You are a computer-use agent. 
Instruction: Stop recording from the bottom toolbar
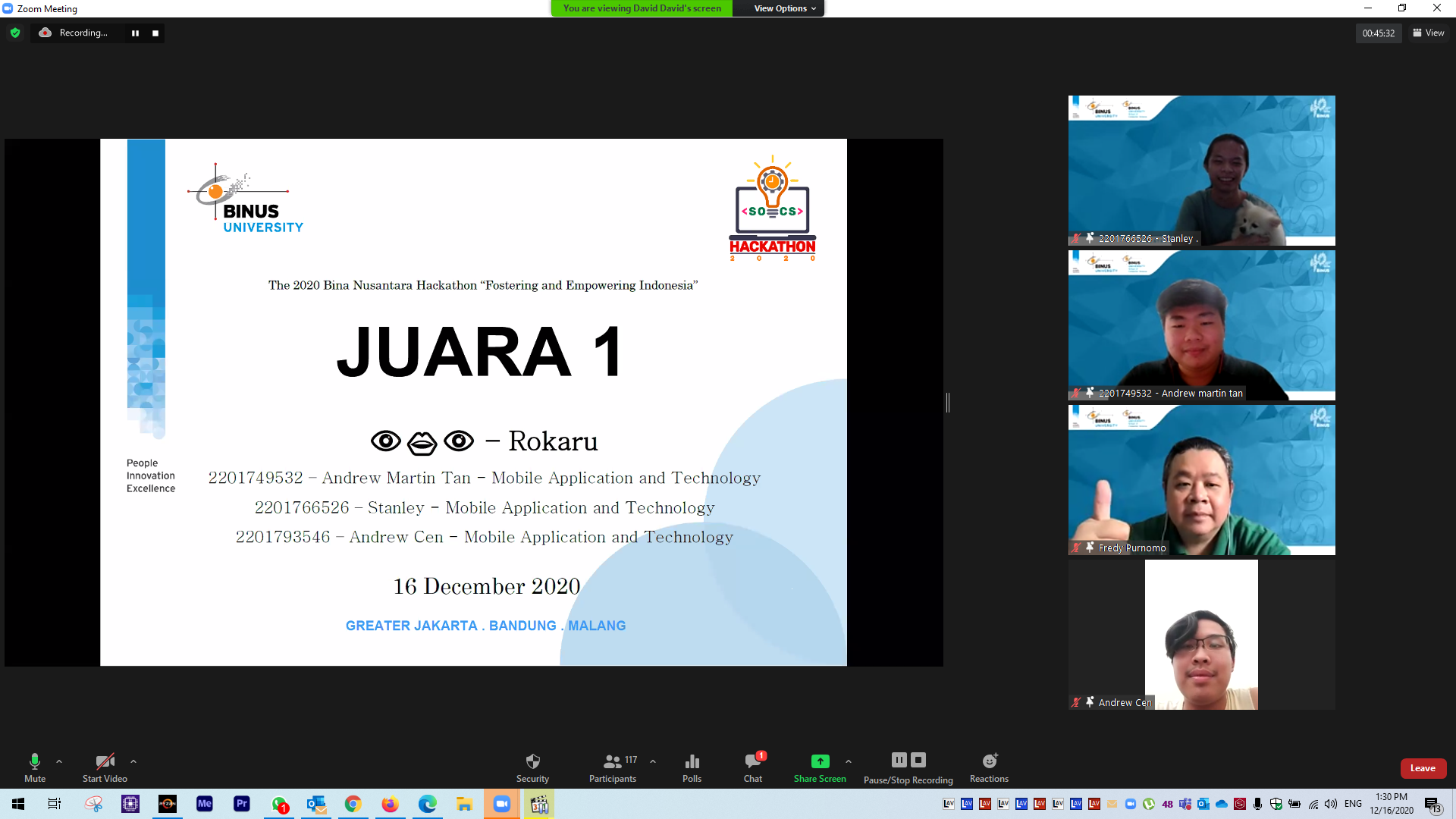tap(918, 759)
